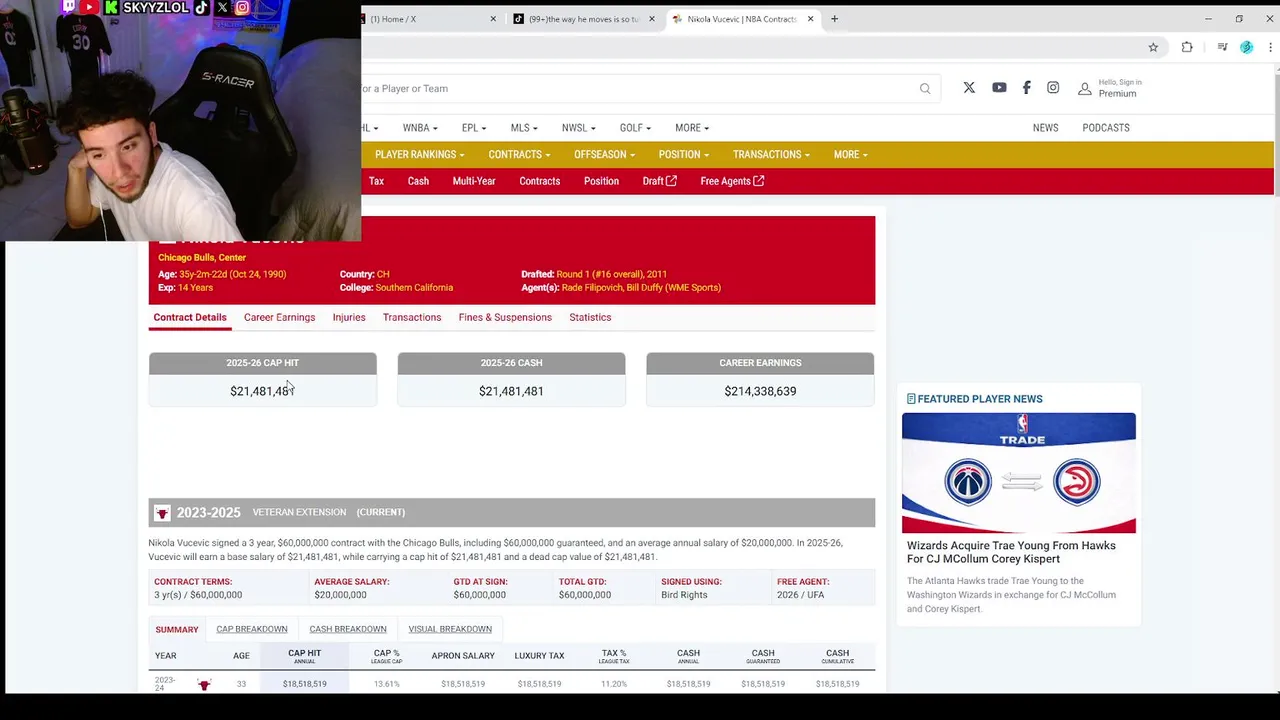Viewport: 1280px width, 720px height.
Task: Select the VISUAL BREAKDOWN view
Action: tap(450, 629)
